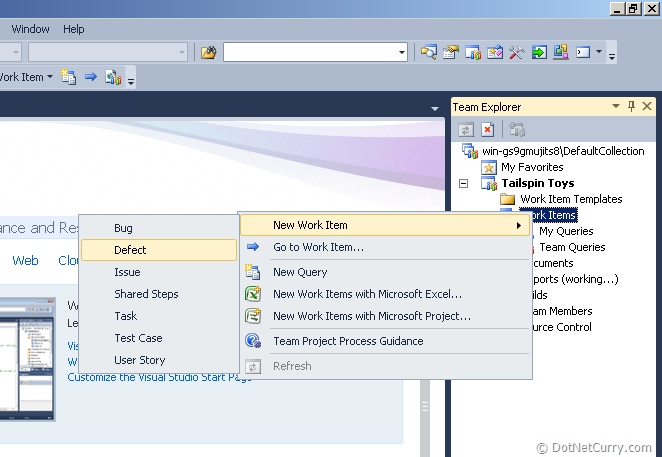662x457 pixels.
Task: Select My Favorites in Team Explorer
Action: click(x=532, y=167)
